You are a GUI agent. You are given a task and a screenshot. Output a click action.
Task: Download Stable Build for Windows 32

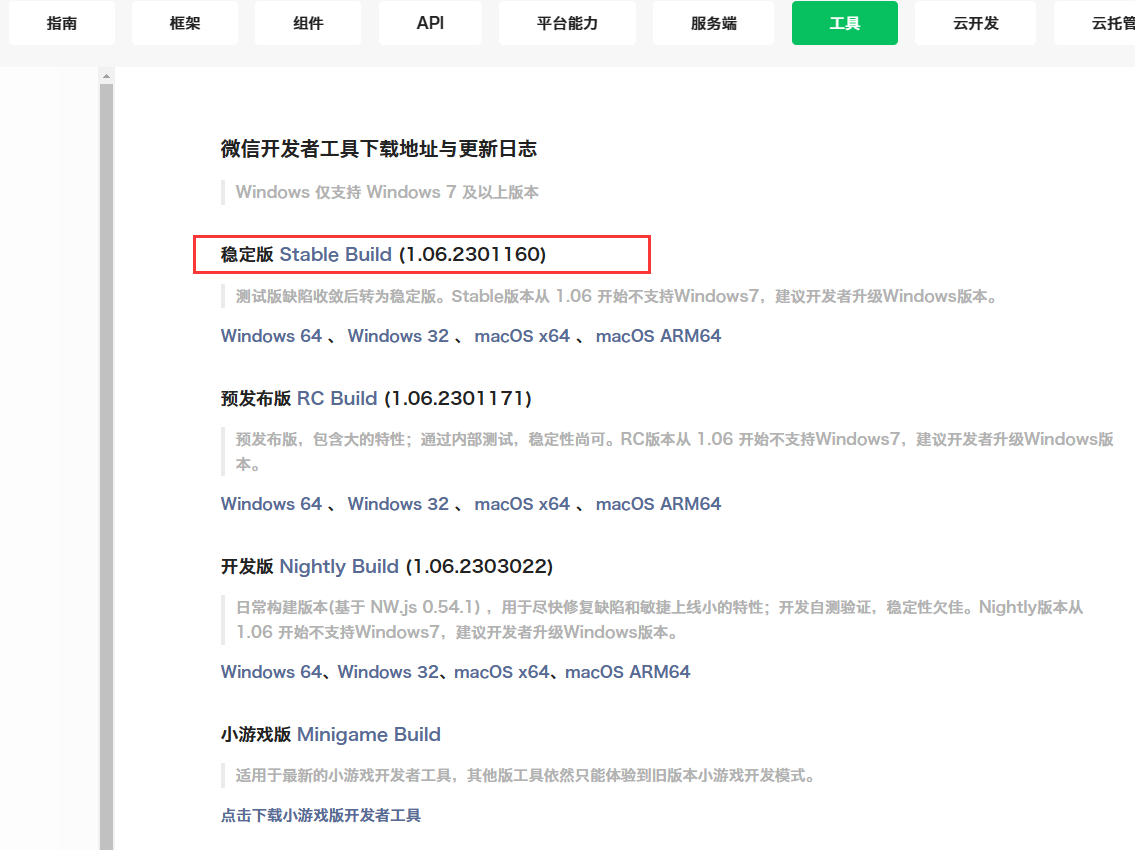[x=398, y=336]
